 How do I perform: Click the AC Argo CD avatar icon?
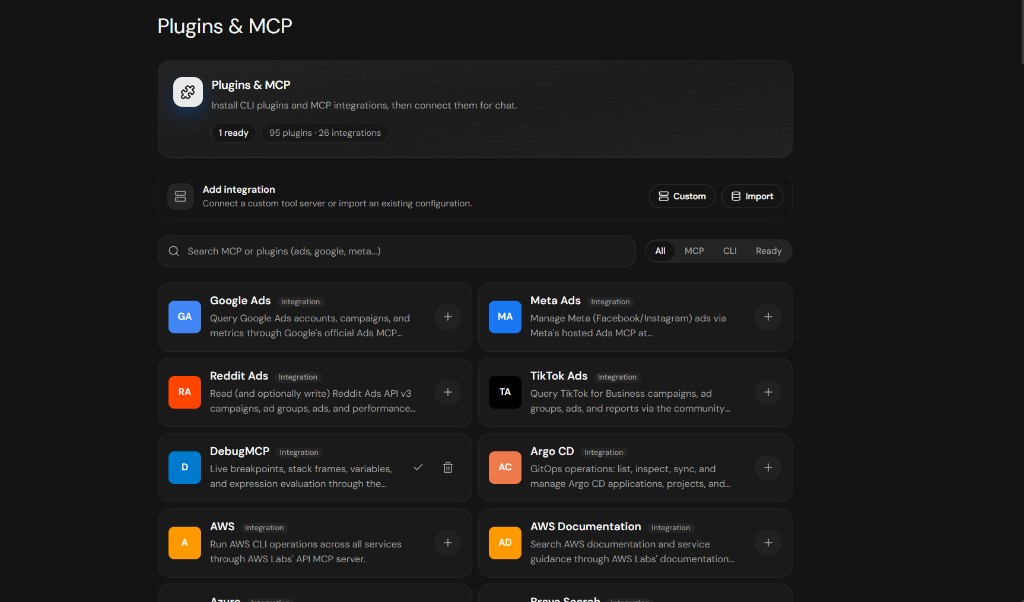tap(505, 467)
